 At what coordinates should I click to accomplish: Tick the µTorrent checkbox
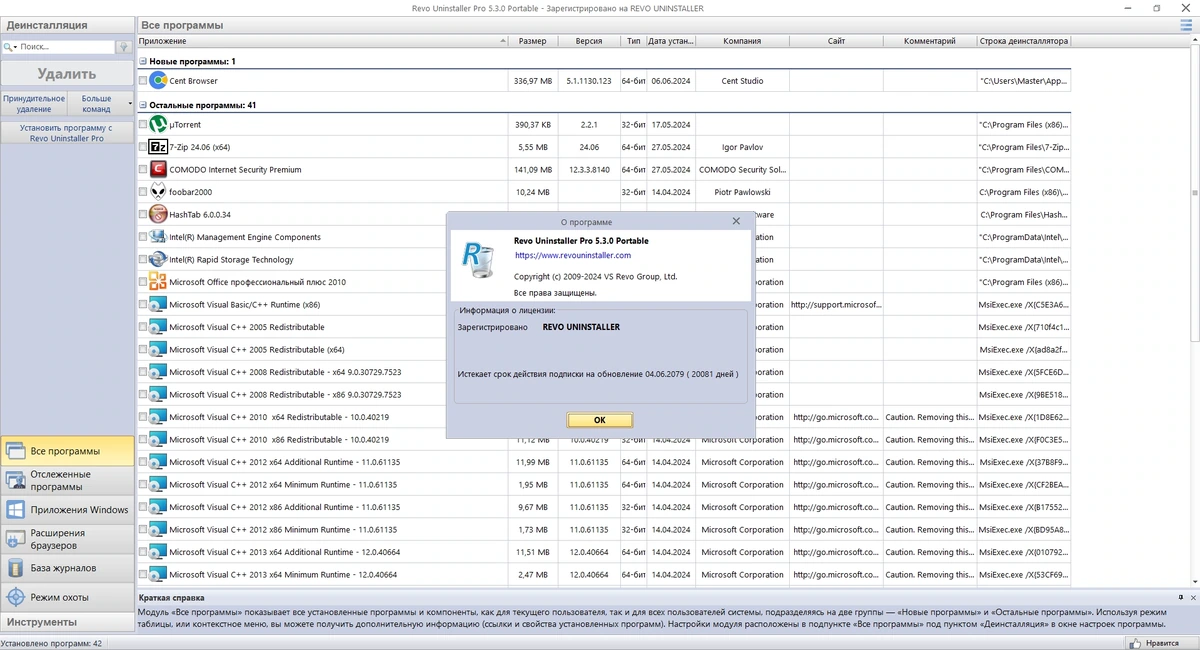point(143,125)
